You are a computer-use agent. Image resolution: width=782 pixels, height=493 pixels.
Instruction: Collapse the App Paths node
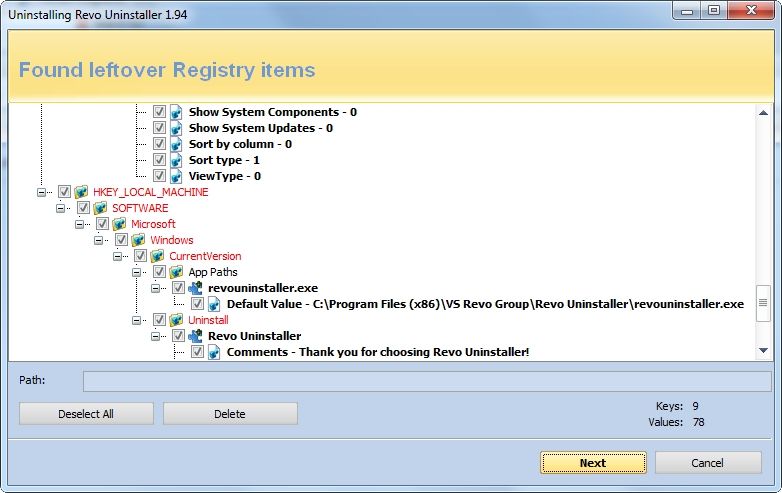click(x=137, y=272)
